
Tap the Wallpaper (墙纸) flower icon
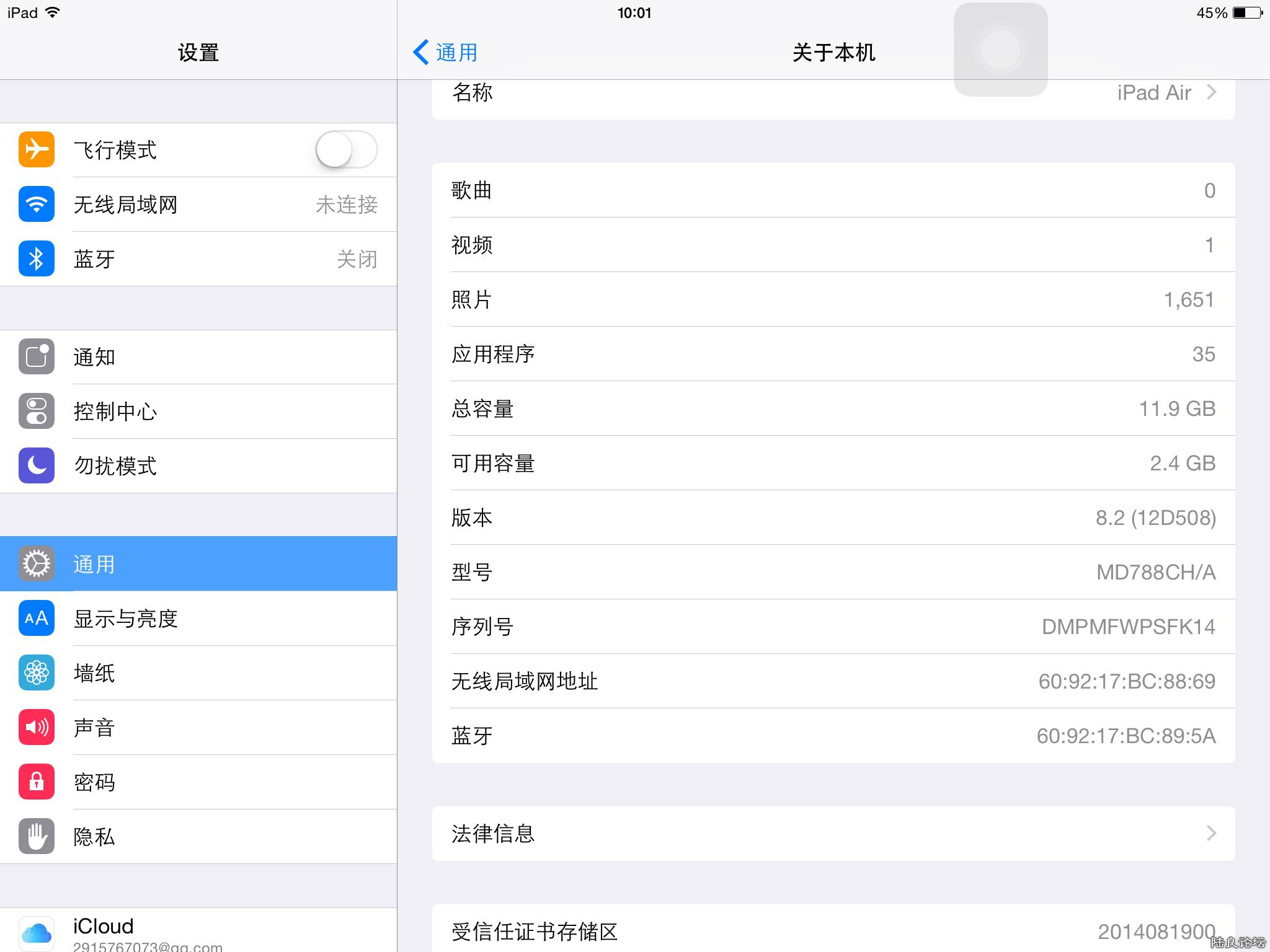(x=37, y=672)
